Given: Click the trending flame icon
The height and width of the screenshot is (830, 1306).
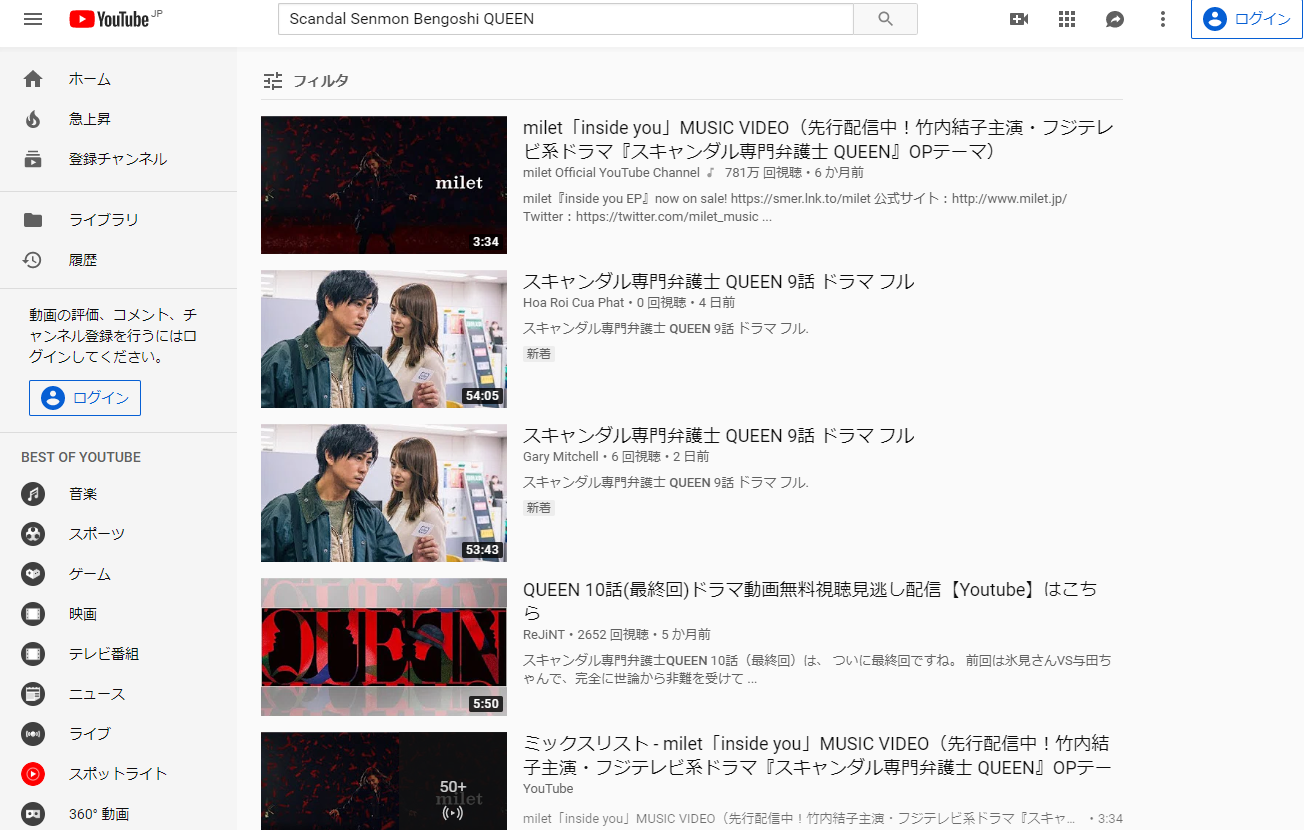Looking at the screenshot, I should [x=33, y=119].
